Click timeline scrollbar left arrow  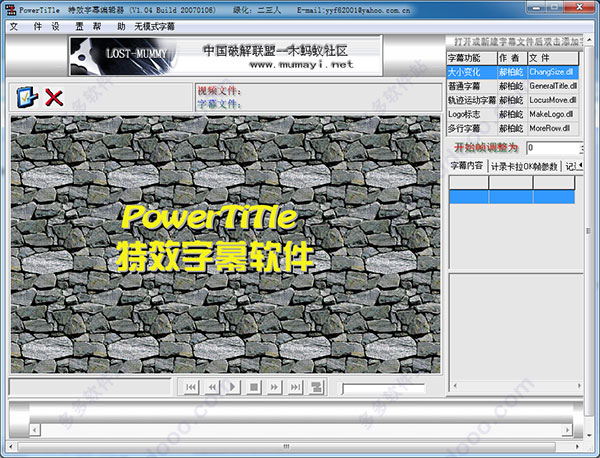tap(34, 430)
